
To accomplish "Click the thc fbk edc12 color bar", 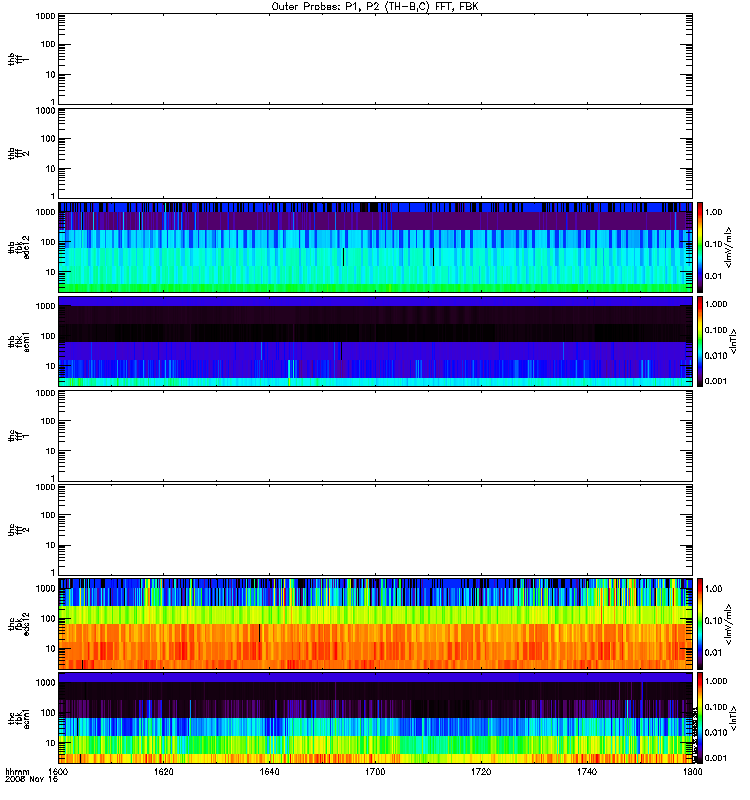I will 700,623.
